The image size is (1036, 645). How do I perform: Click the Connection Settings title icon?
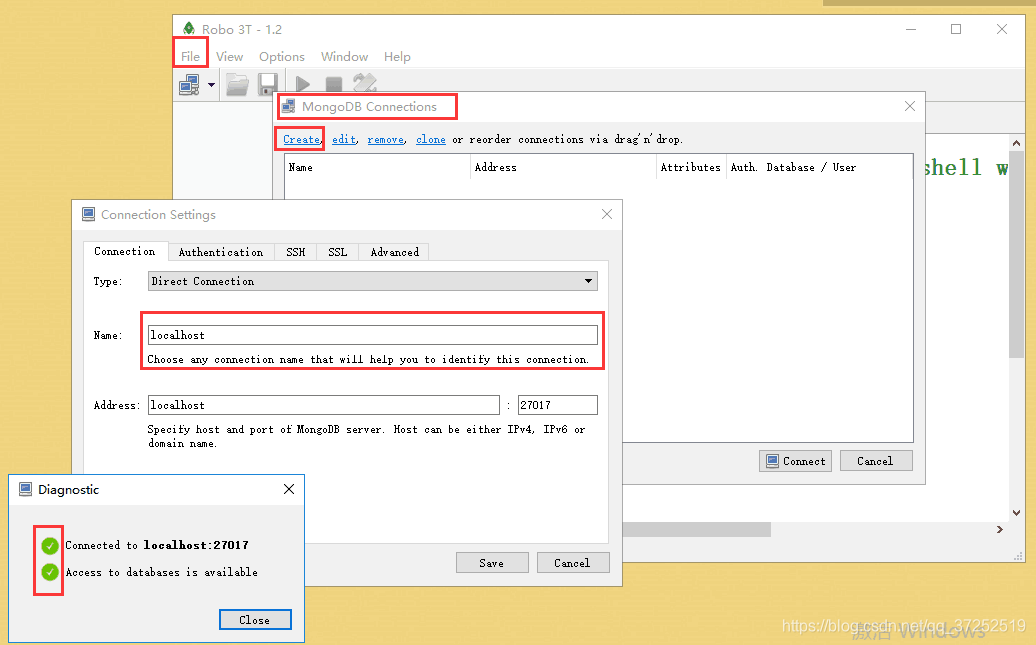point(88,214)
